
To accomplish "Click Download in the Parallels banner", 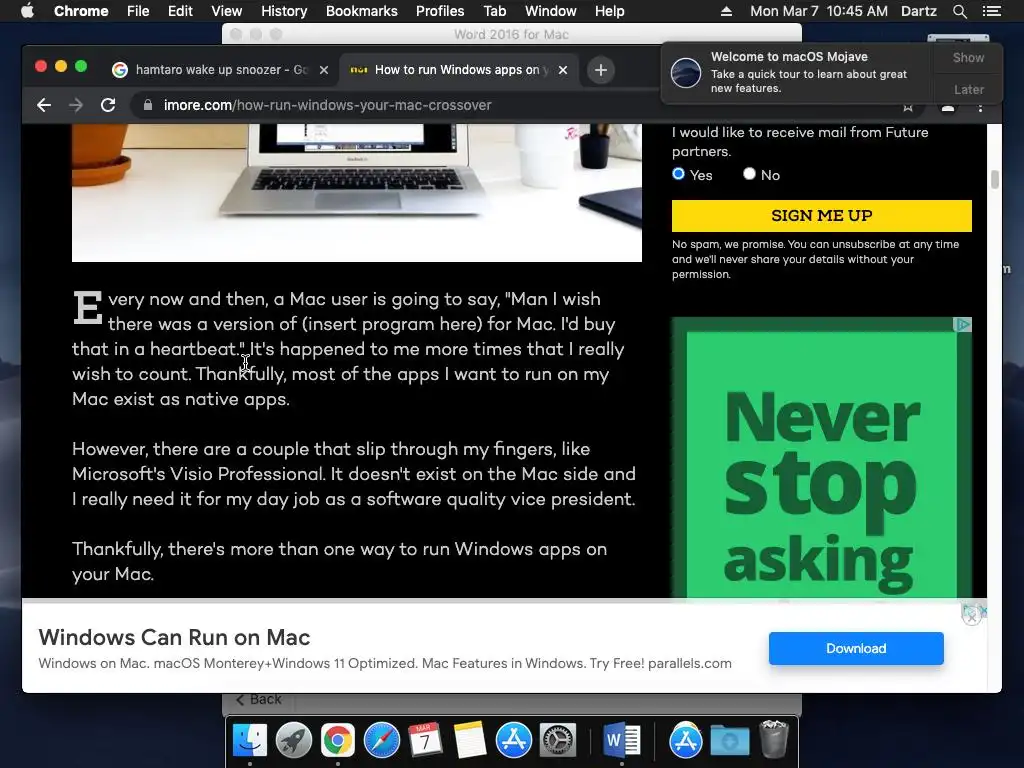I will (856, 648).
